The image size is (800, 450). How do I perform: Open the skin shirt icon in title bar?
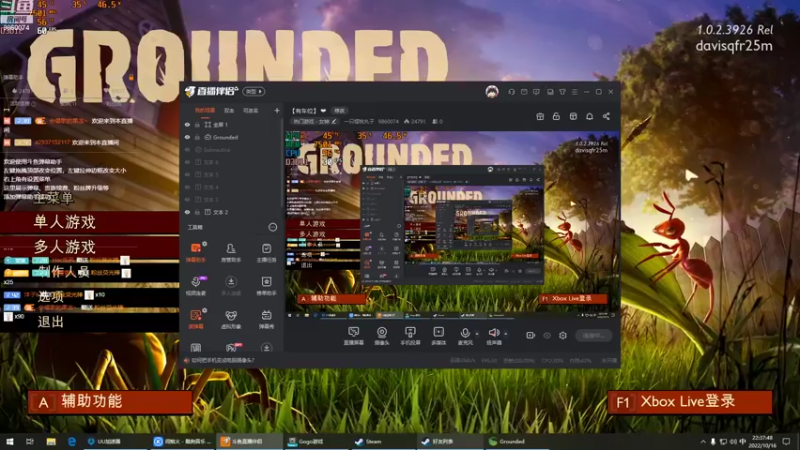562,92
